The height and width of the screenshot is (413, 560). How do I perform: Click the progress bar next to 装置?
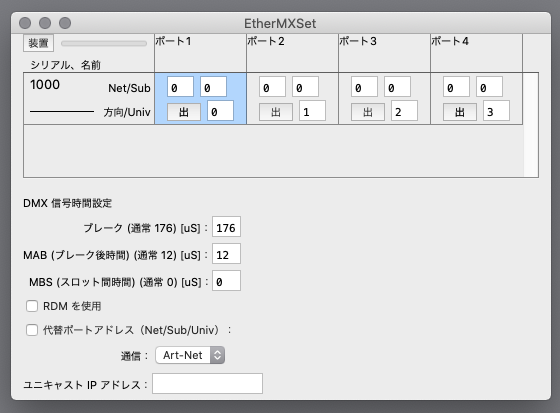[x=104, y=44]
